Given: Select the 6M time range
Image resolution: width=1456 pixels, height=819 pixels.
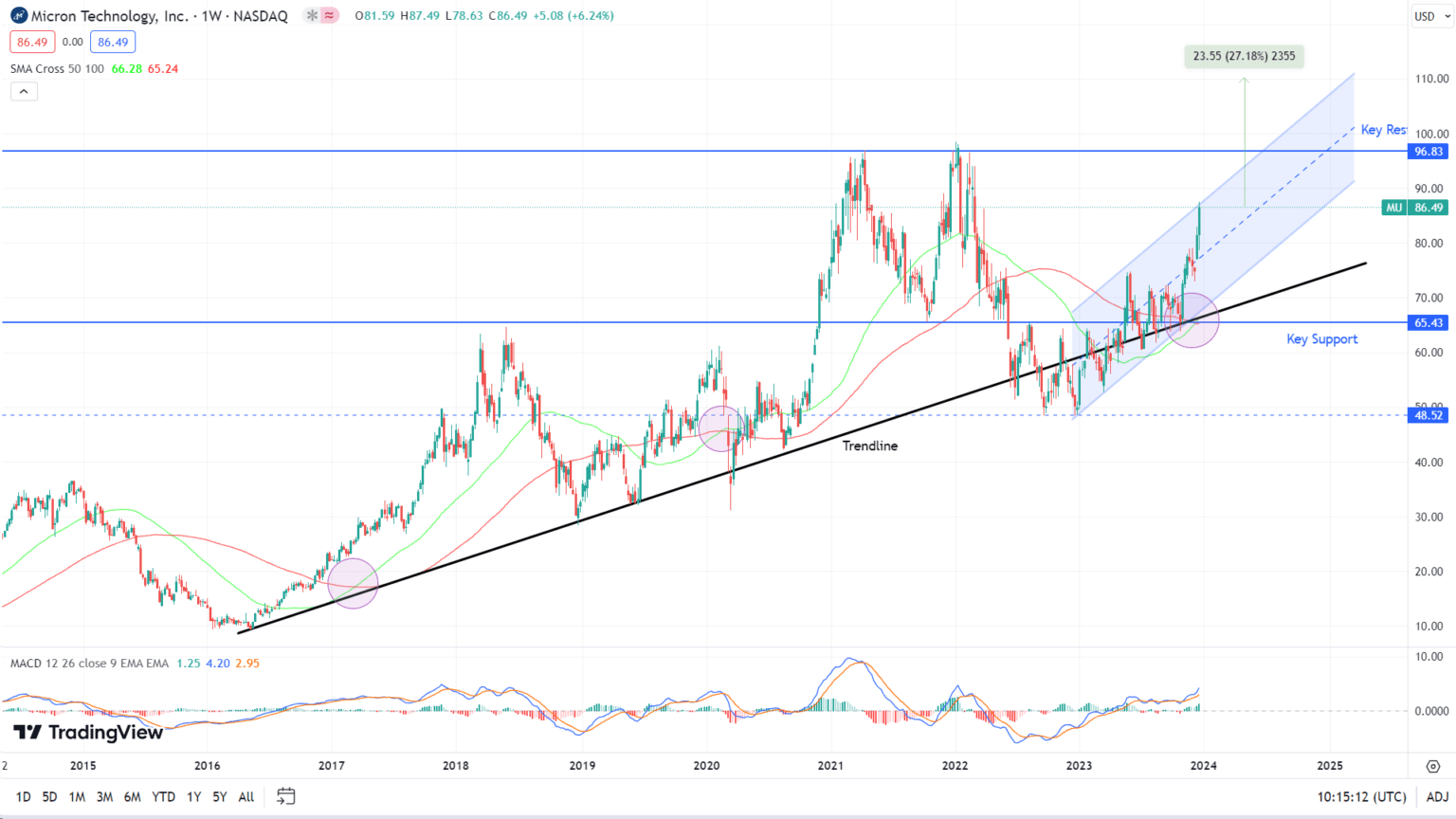Looking at the screenshot, I should tap(133, 797).
